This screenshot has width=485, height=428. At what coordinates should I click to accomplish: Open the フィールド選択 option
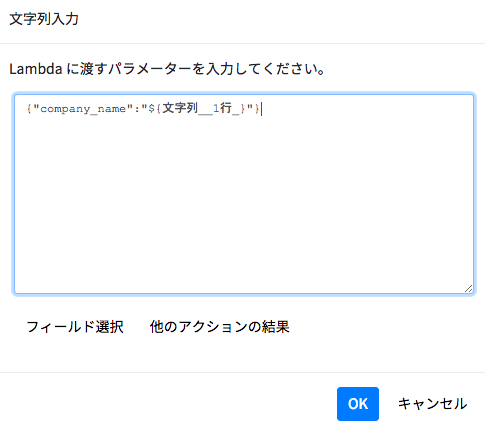coord(75,327)
